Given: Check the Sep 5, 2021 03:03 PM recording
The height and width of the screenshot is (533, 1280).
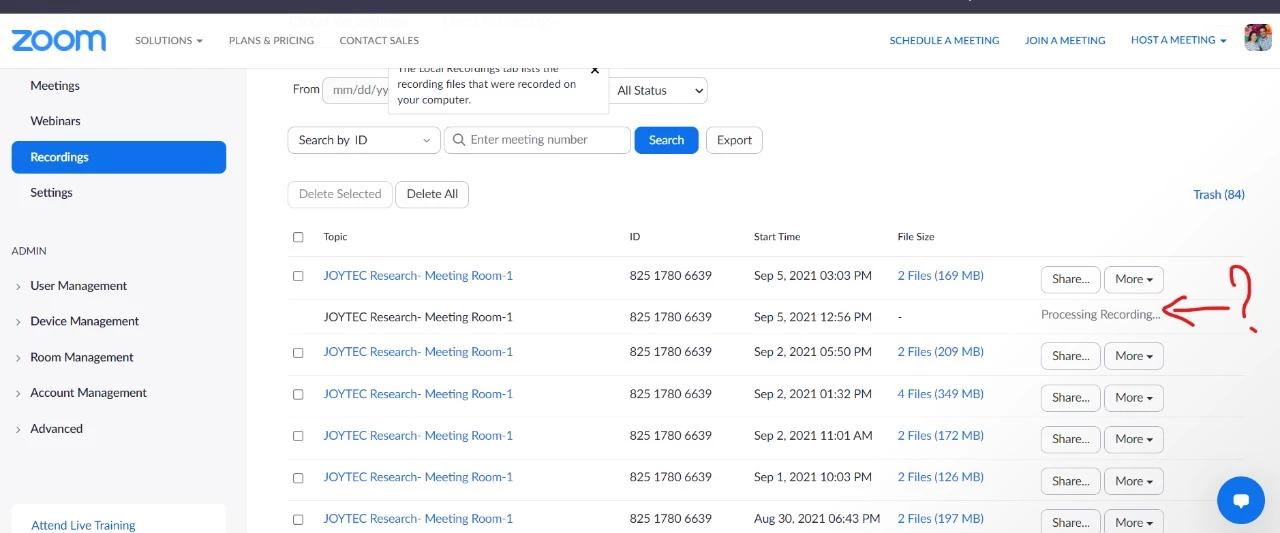Looking at the screenshot, I should pyautogui.click(x=298, y=276).
